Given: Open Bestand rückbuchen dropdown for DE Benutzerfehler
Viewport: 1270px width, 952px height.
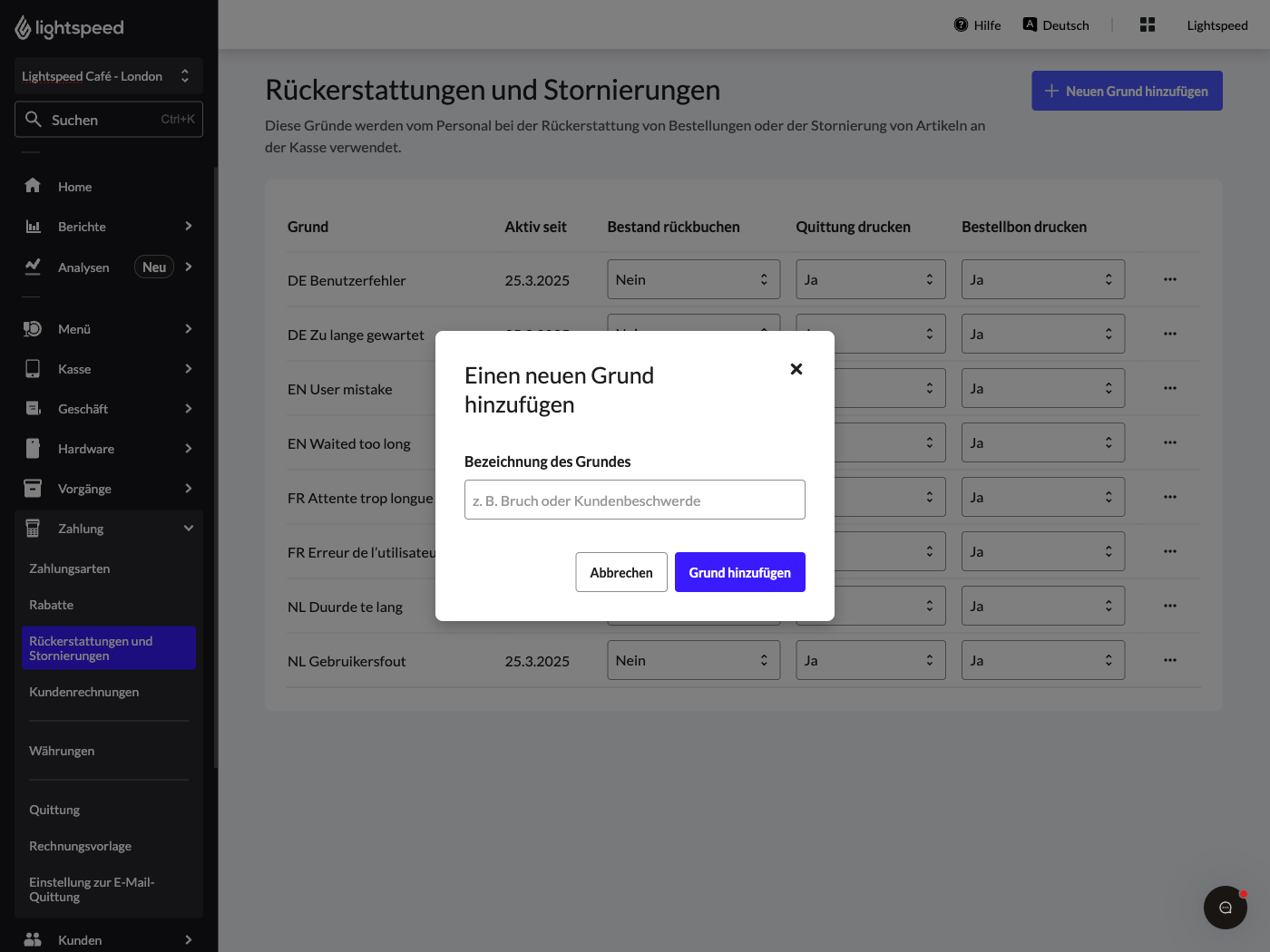Looking at the screenshot, I should pos(693,279).
